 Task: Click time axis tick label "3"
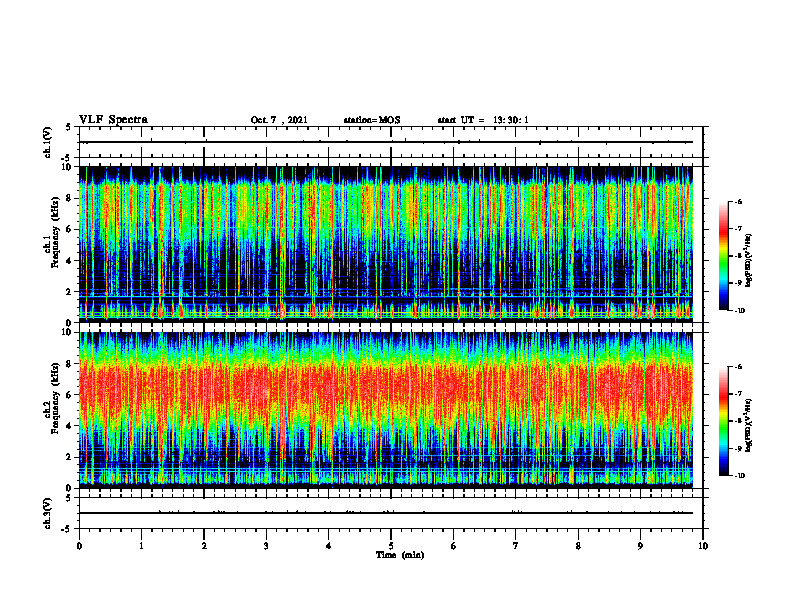tap(266, 546)
